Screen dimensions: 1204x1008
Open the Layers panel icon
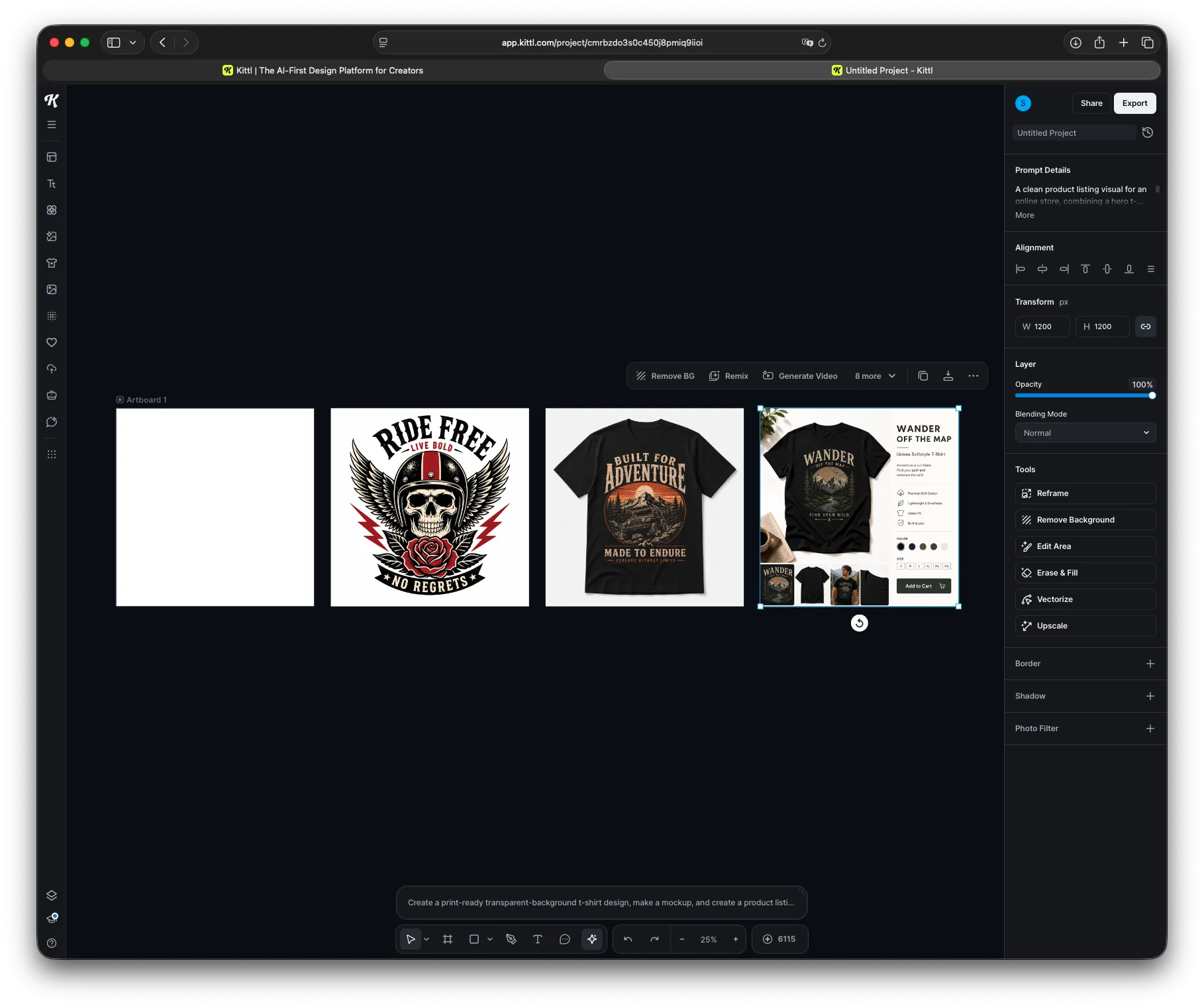(52, 895)
